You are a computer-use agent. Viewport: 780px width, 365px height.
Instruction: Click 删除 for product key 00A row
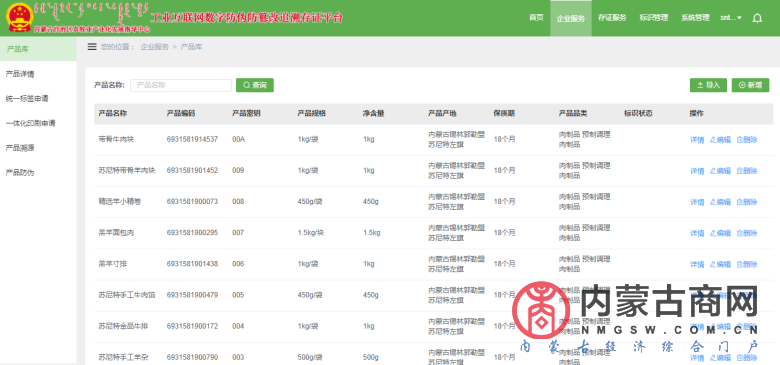click(747, 140)
